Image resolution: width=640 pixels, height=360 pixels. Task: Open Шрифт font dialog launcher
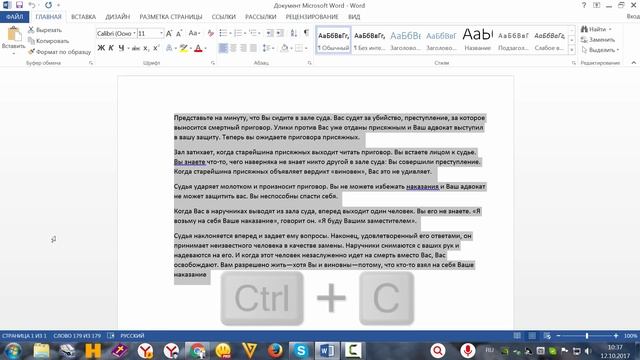(213, 63)
